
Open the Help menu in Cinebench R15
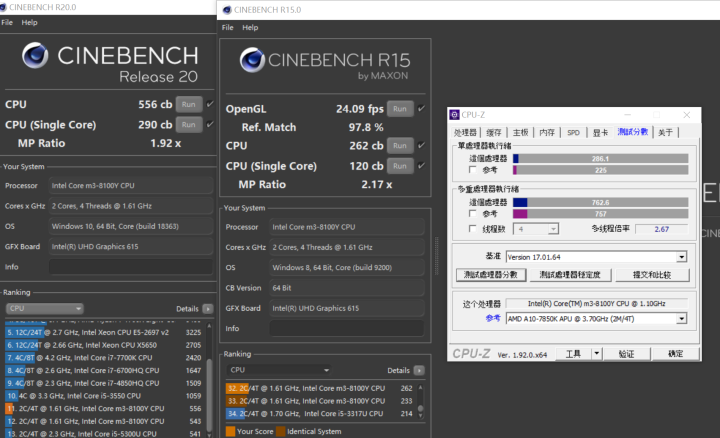coord(250,28)
